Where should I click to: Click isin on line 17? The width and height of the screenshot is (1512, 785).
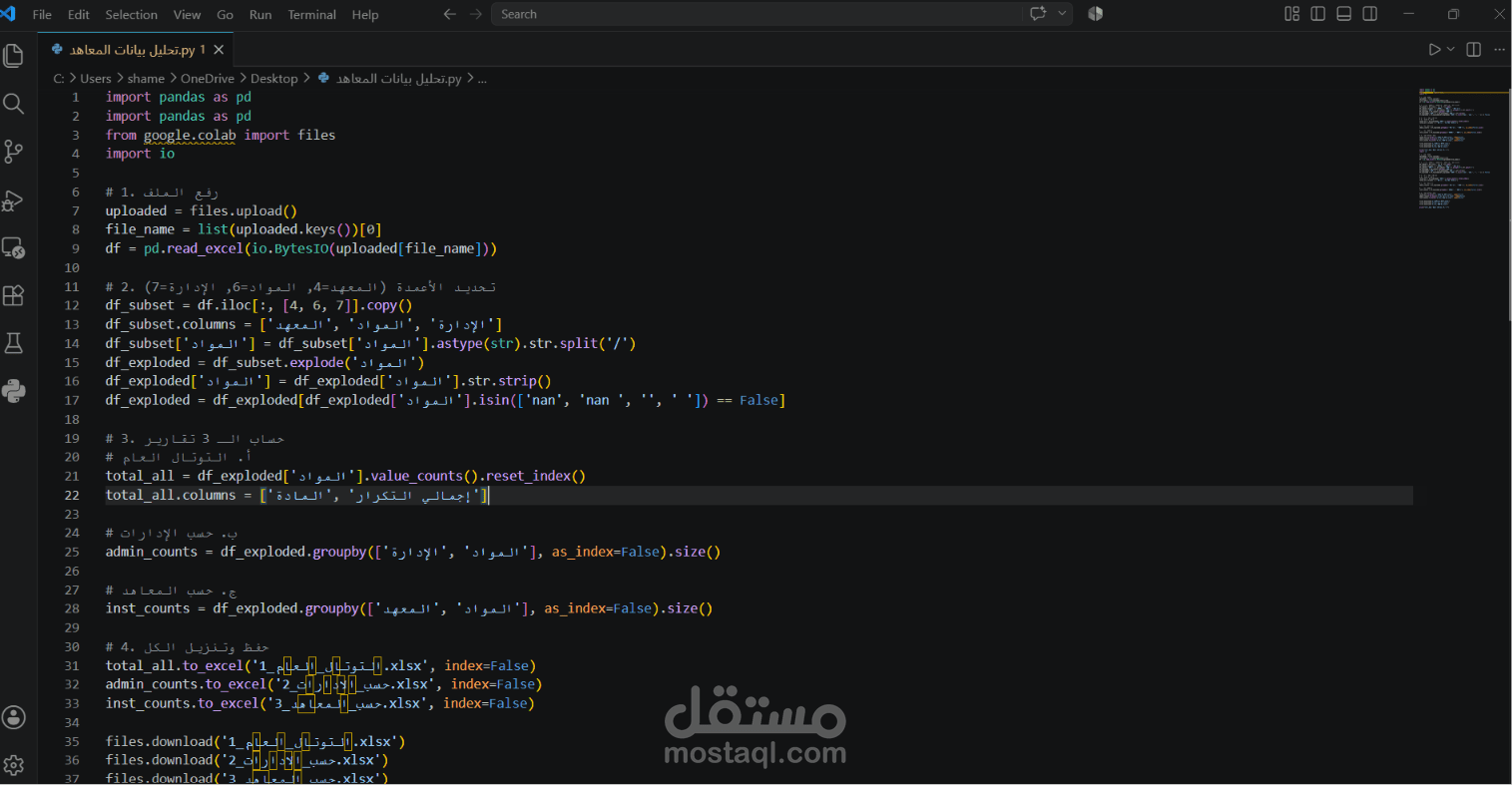493,400
